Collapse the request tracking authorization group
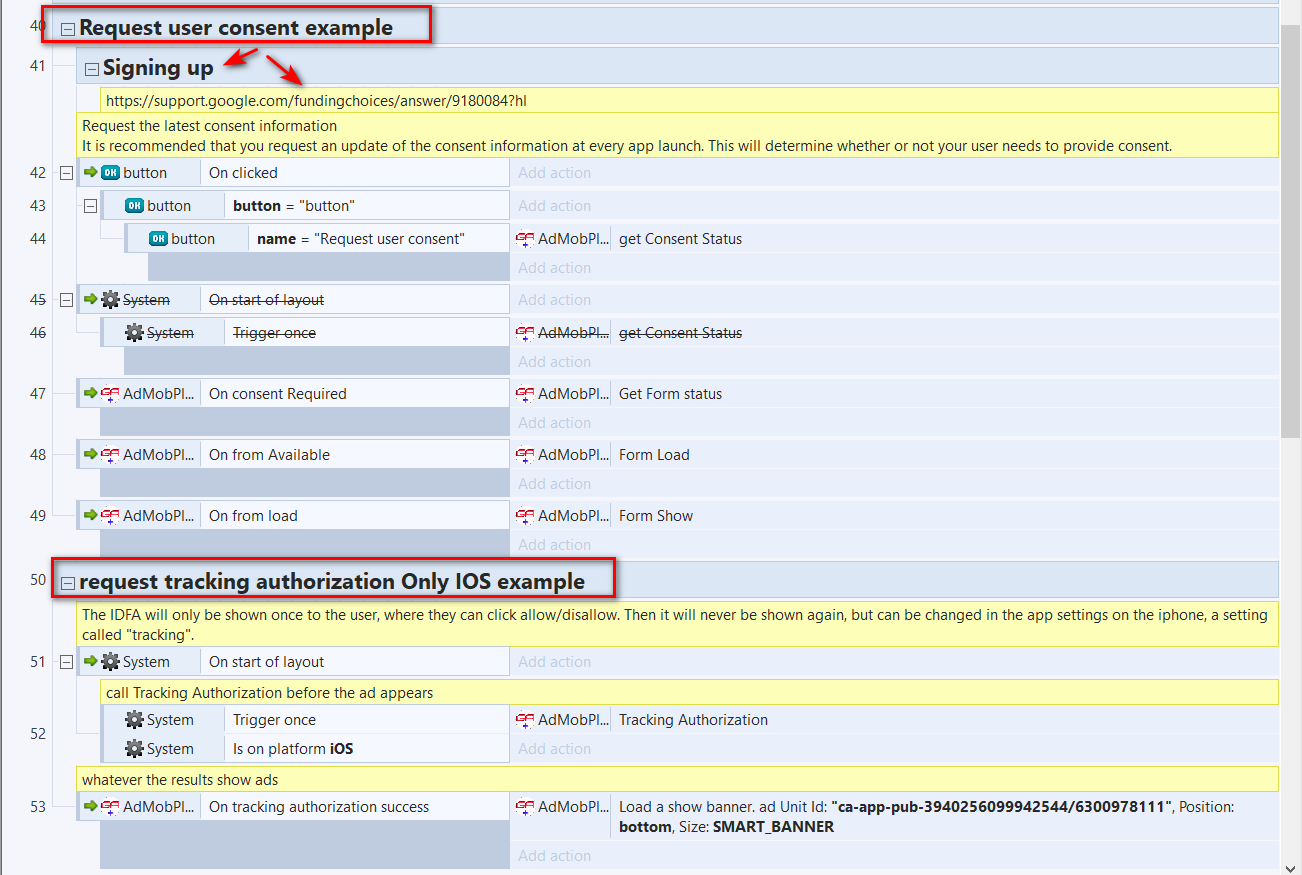 pyautogui.click(x=68, y=583)
